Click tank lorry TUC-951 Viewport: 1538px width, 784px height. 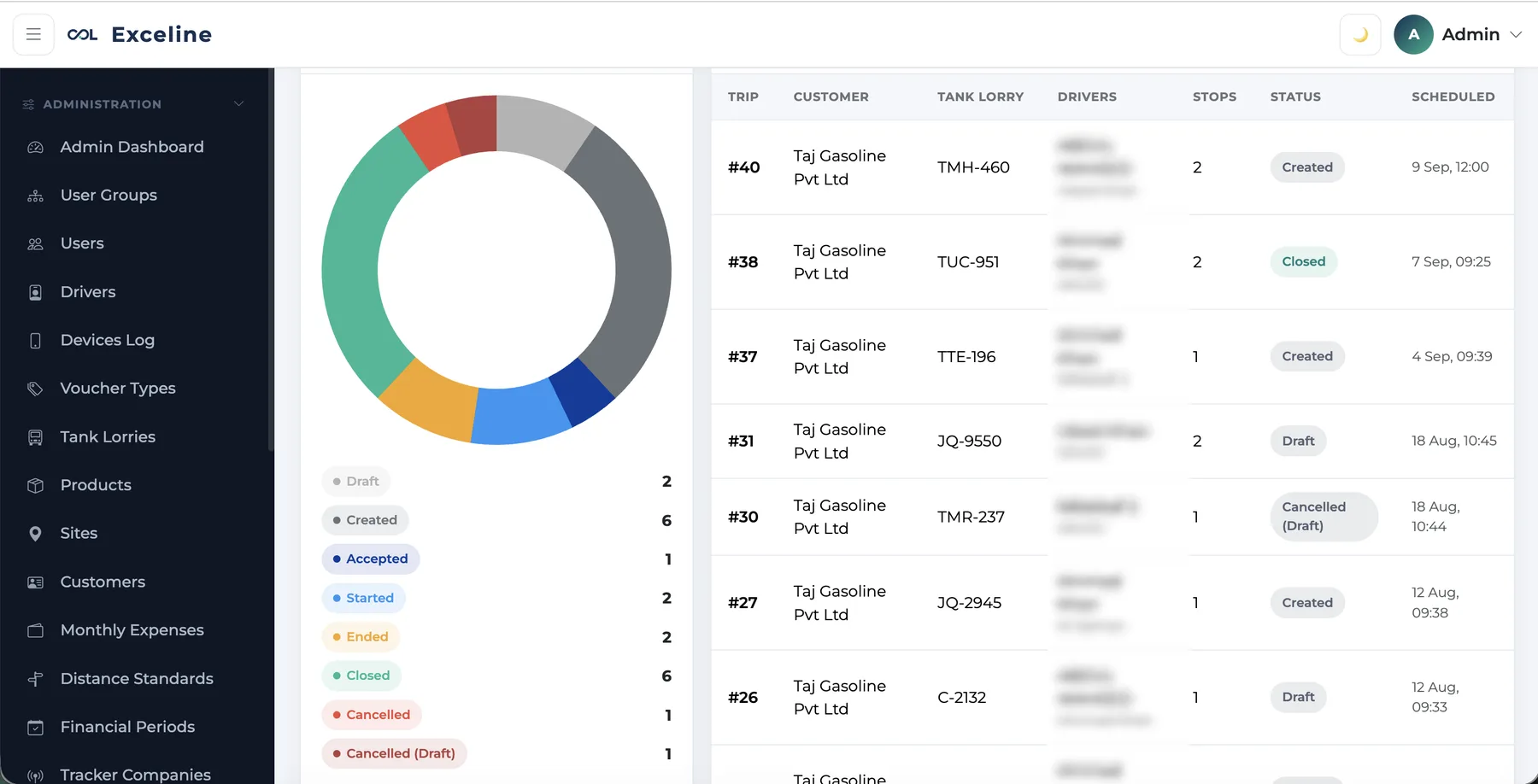click(x=968, y=262)
